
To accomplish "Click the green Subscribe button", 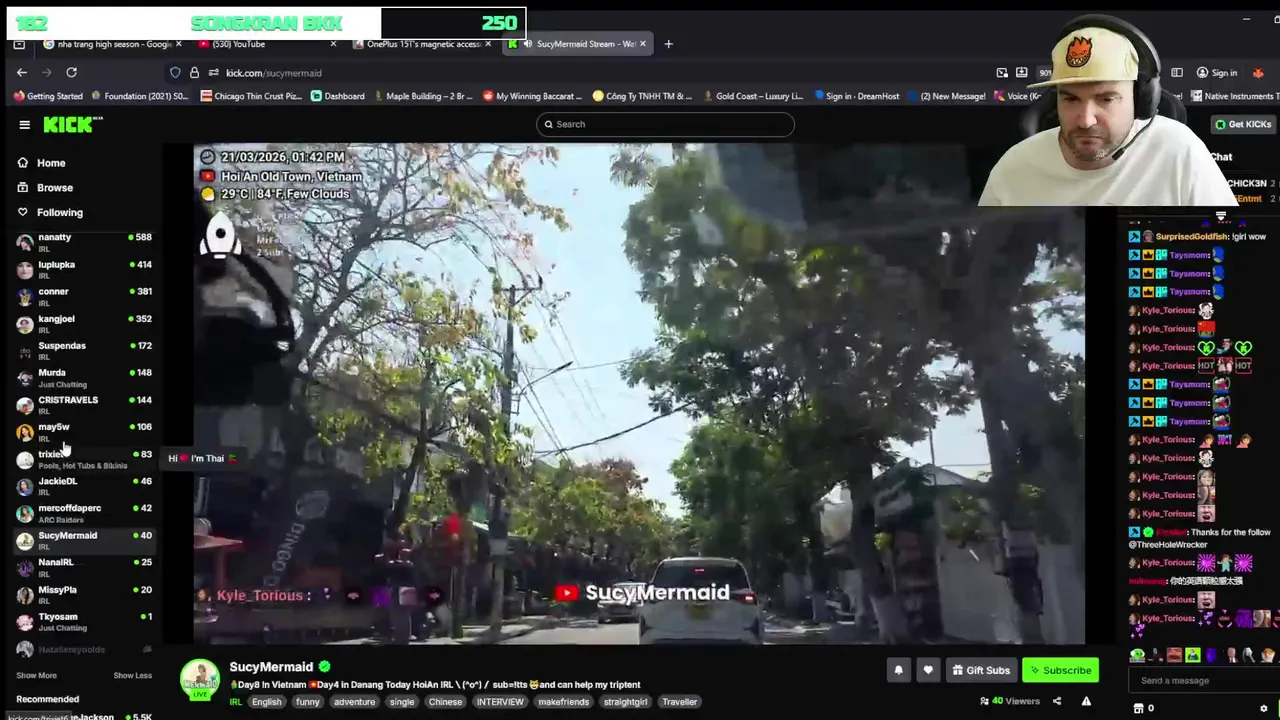I will [x=1060, y=670].
